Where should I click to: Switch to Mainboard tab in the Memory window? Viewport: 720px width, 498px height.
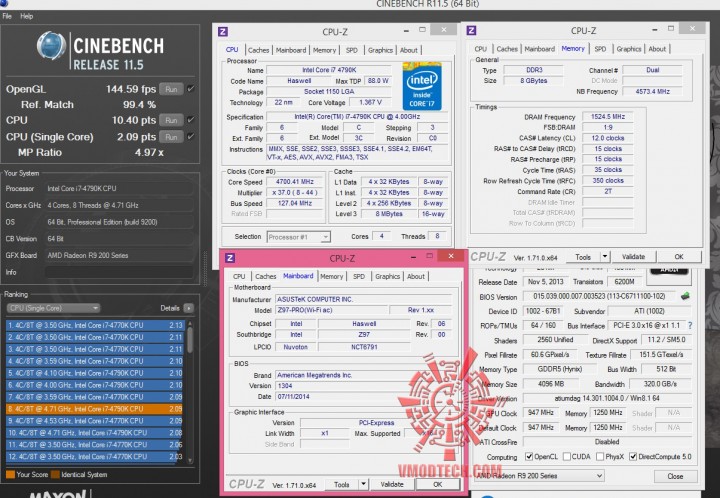point(540,49)
